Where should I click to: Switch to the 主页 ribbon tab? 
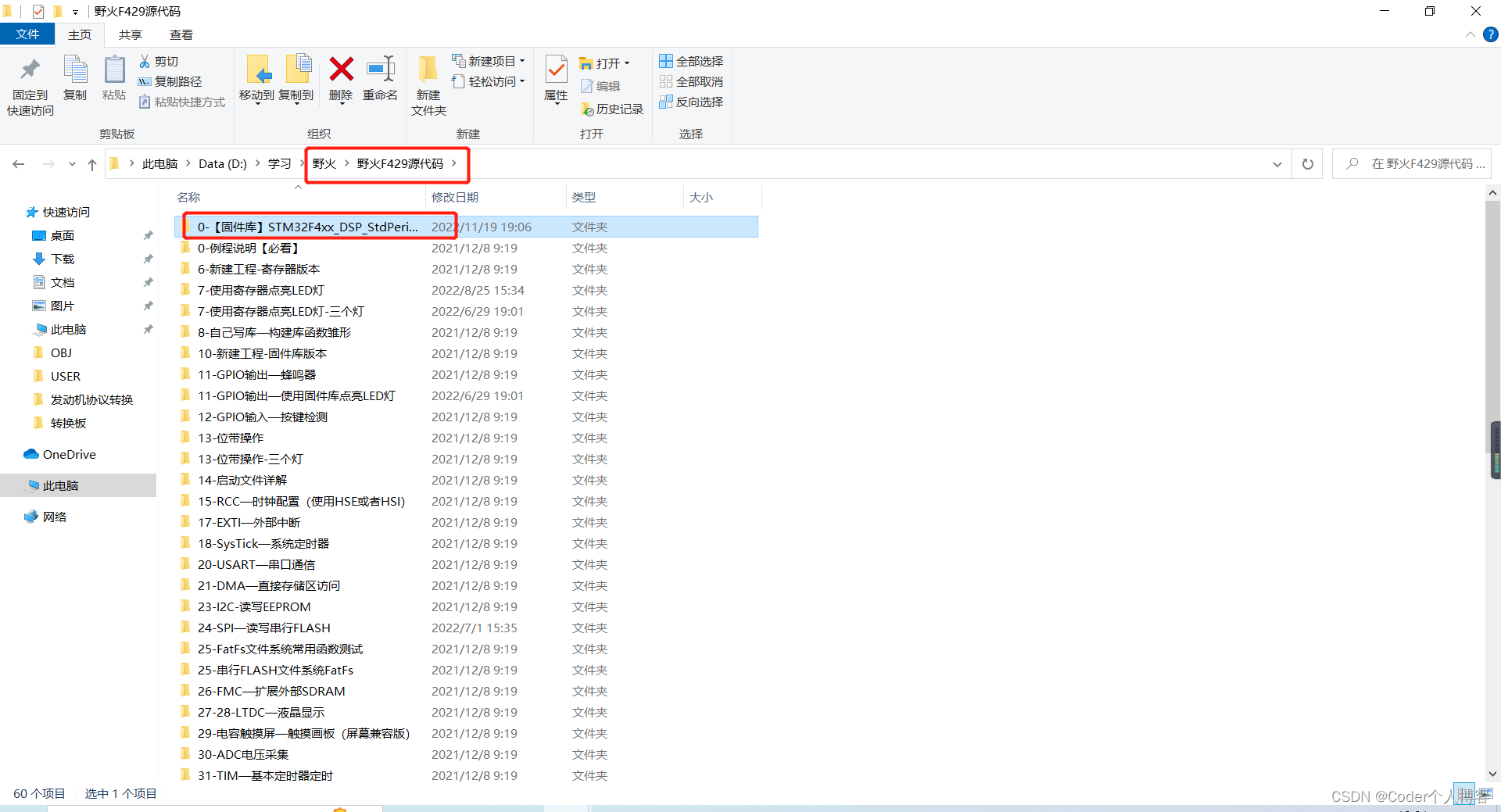[80, 34]
